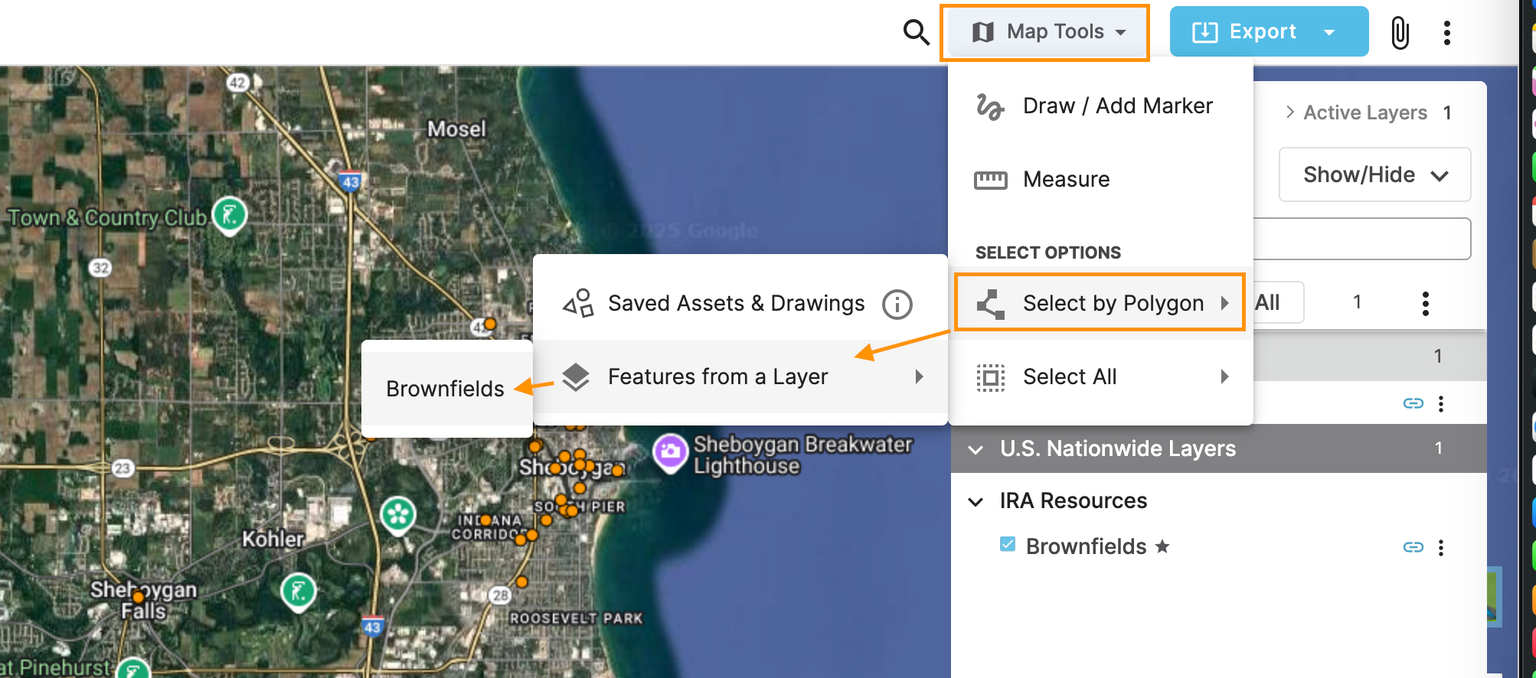Image resolution: width=1536 pixels, height=678 pixels.
Task: Click the search magnifier icon
Action: point(916,32)
